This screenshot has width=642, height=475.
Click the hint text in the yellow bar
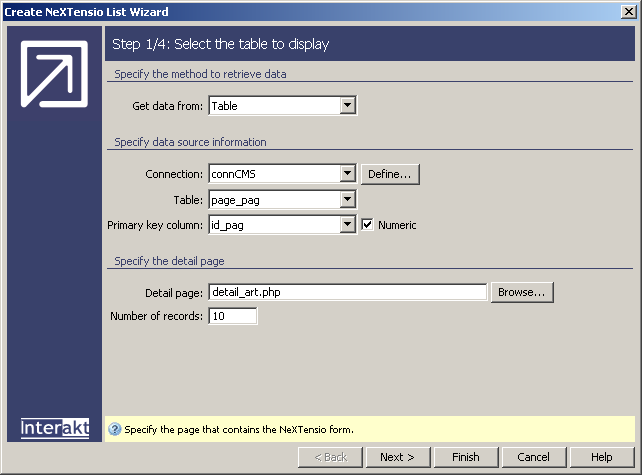click(x=239, y=430)
